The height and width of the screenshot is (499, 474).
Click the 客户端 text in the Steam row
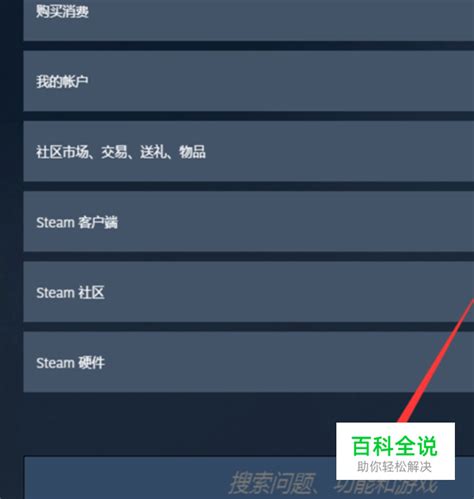coord(98,222)
